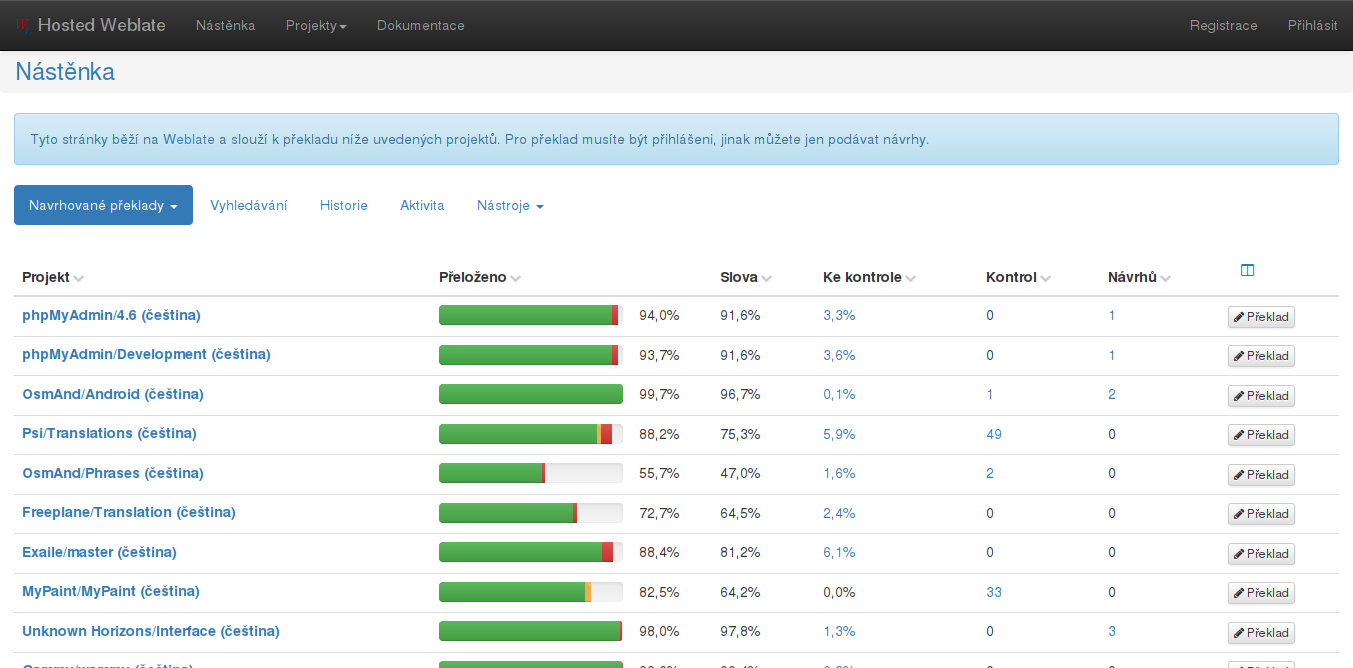Open 3,3% Ke kontrole for phpMyAdmin/4.6
This screenshot has height=668, width=1353.
[839, 315]
